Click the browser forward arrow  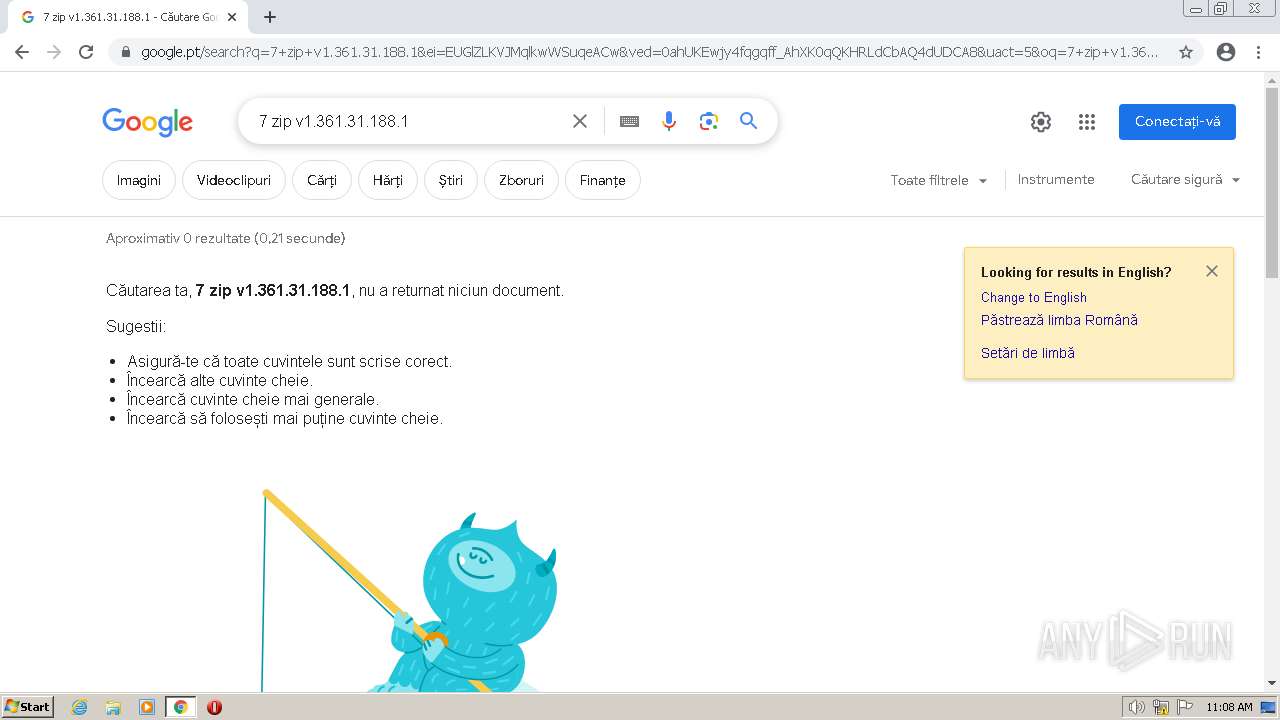click(54, 52)
